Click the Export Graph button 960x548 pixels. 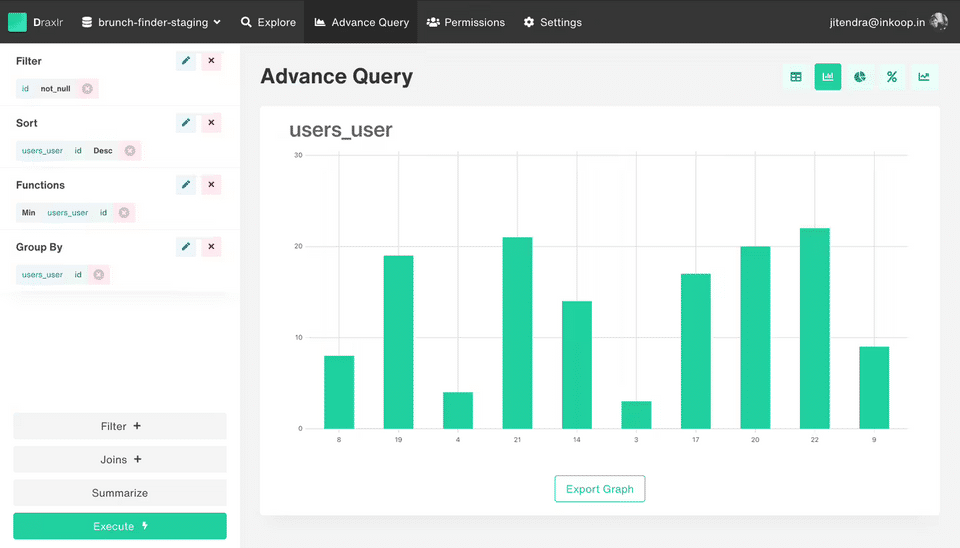[599, 489]
